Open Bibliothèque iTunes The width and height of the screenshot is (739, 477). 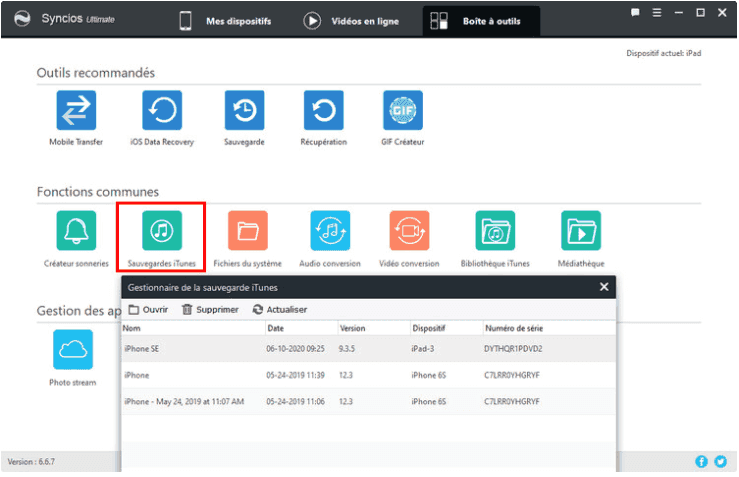(495, 231)
